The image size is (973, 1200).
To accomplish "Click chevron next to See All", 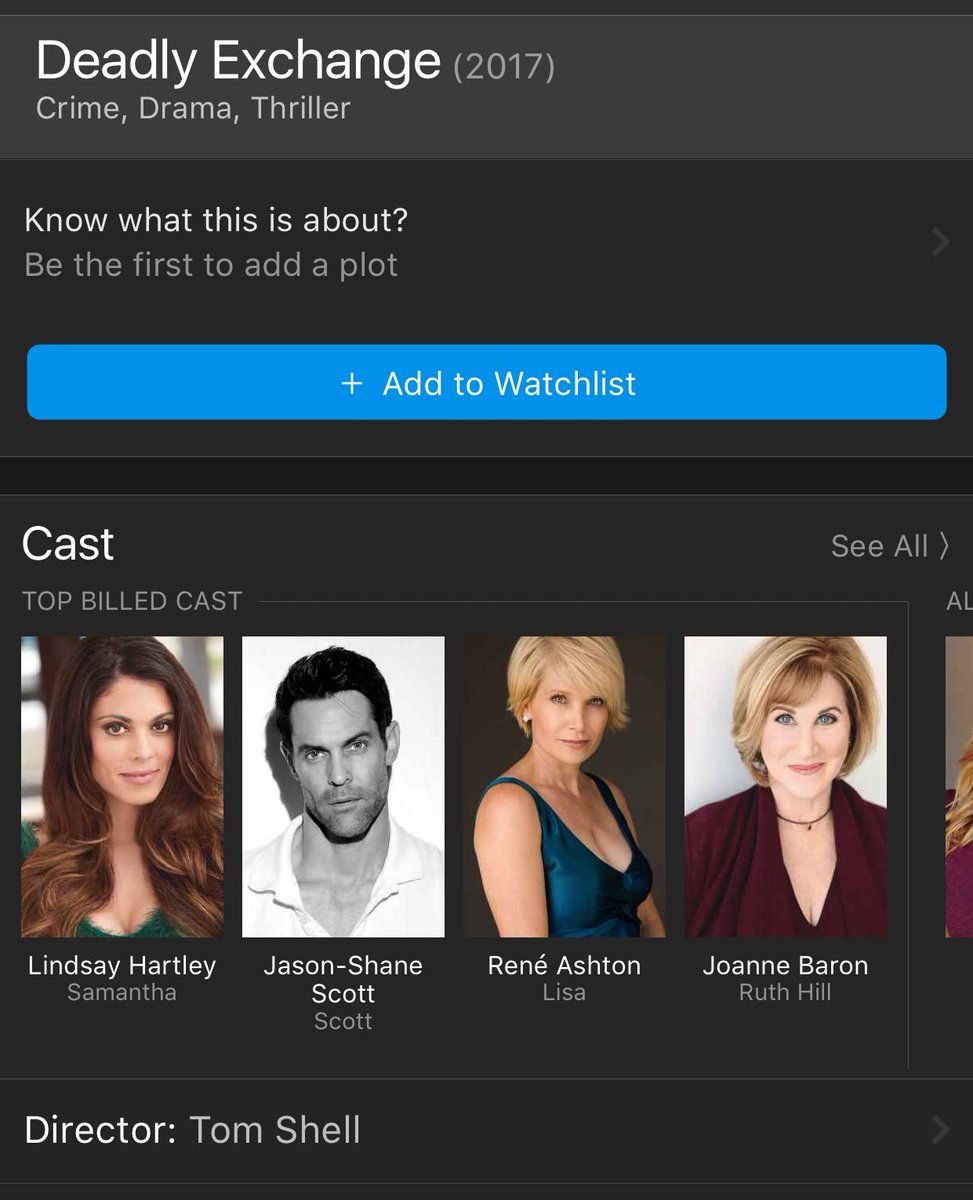I will pos(942,546).
